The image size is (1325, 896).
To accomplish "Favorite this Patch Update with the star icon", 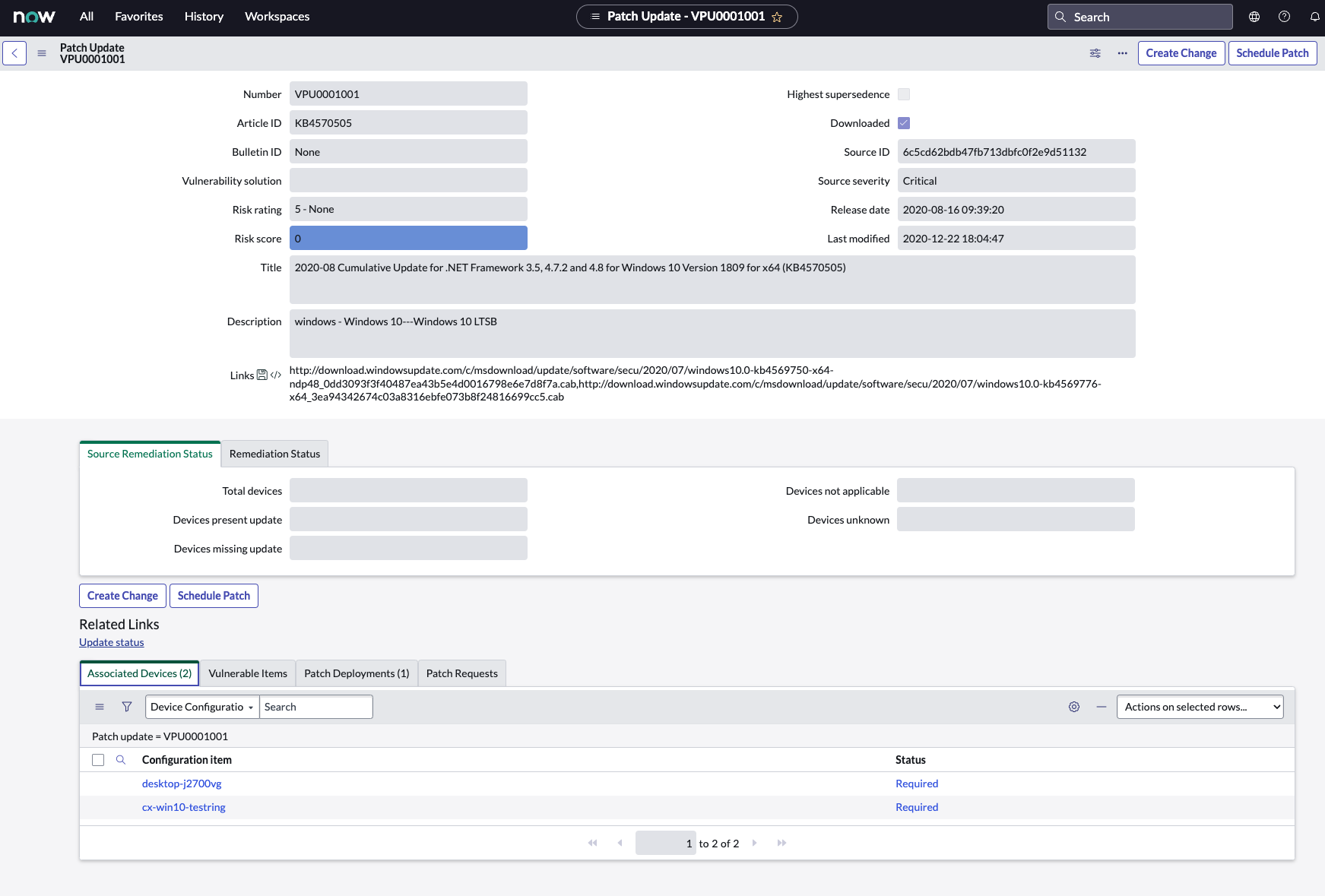I will [x=777, y=17].
